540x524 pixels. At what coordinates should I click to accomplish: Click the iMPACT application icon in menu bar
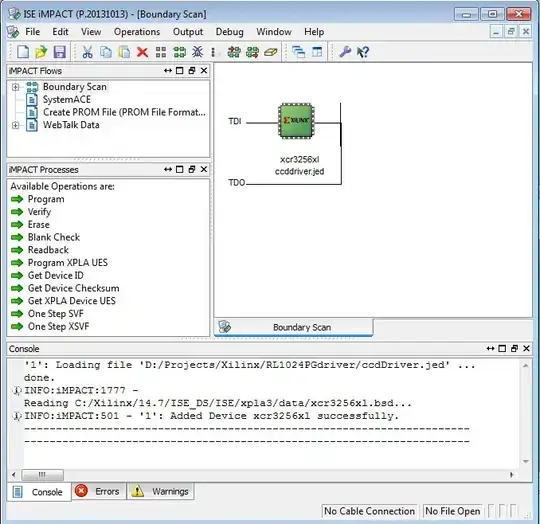pyautogui.click(x=13, y=32)
